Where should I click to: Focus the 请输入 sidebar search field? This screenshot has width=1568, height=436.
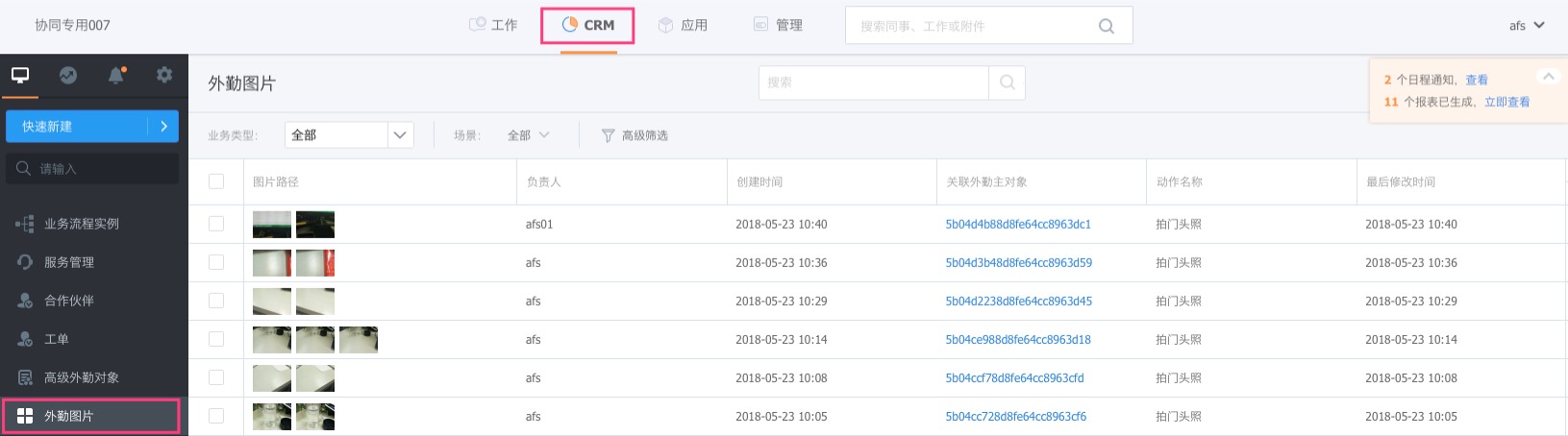coord(92,168)
